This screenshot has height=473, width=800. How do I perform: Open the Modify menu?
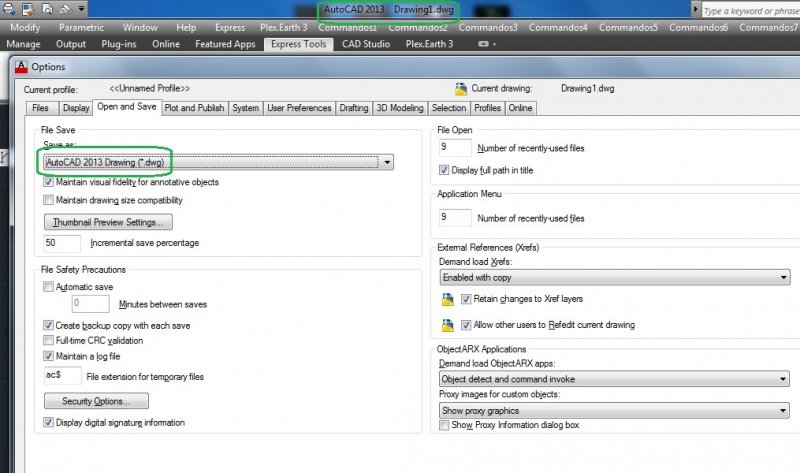click(x=25, y=28)
